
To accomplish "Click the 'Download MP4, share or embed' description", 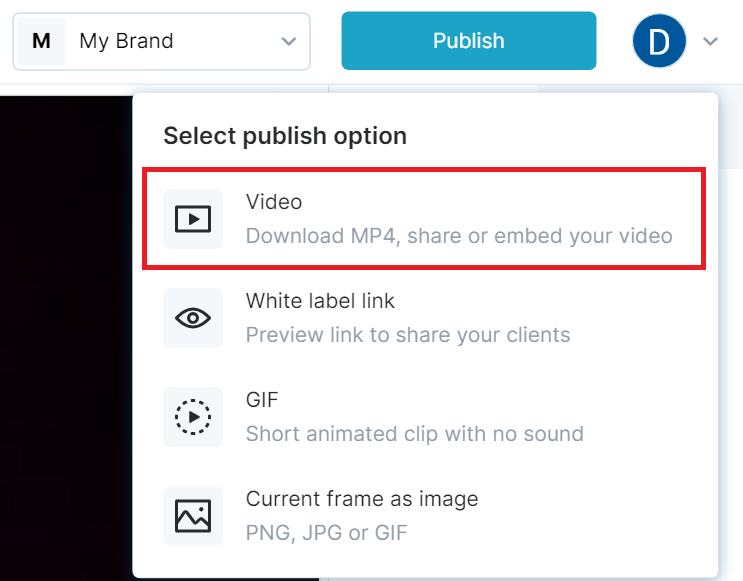I will click(x=459, y=237).
